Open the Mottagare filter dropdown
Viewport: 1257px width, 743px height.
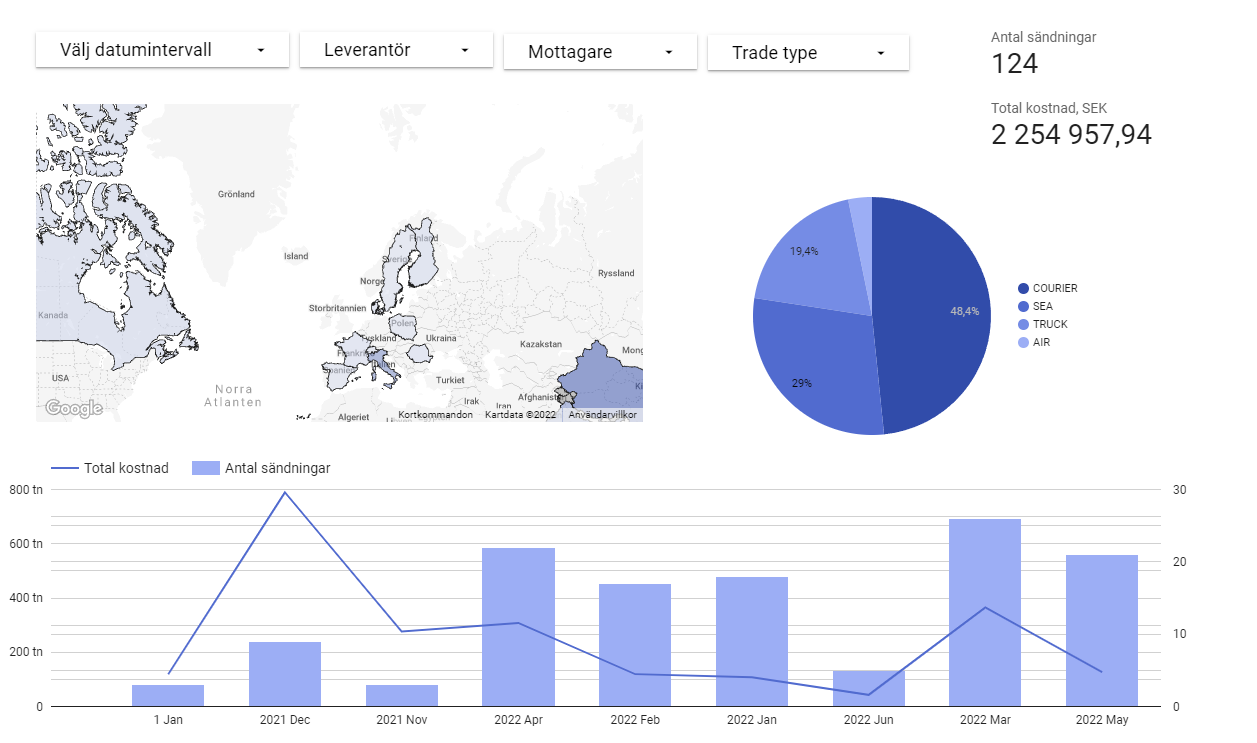[x=600, y=52]
